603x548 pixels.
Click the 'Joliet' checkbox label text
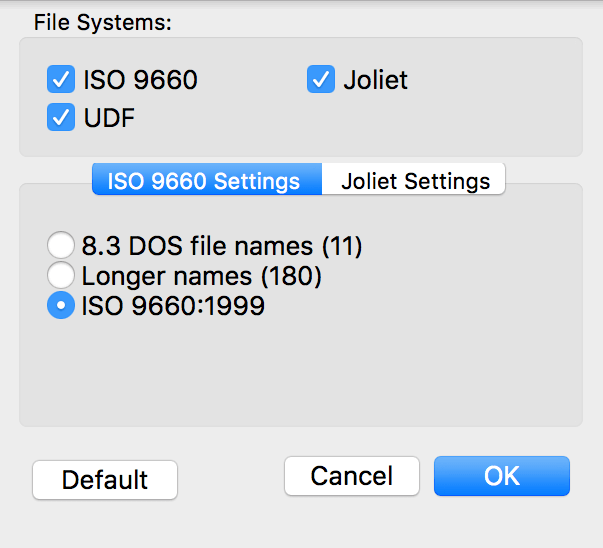375,80
